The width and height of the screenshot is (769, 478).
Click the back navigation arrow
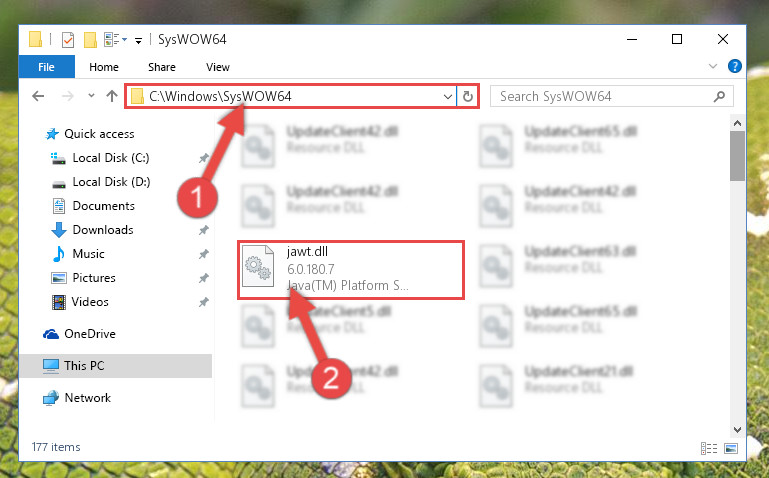click(x=38, y=96)
